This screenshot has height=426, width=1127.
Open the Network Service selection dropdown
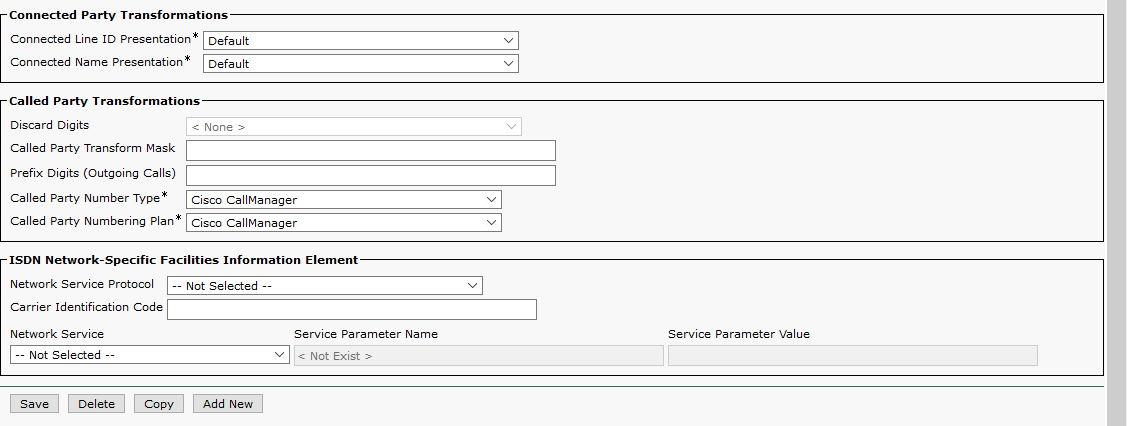point(150,355)
